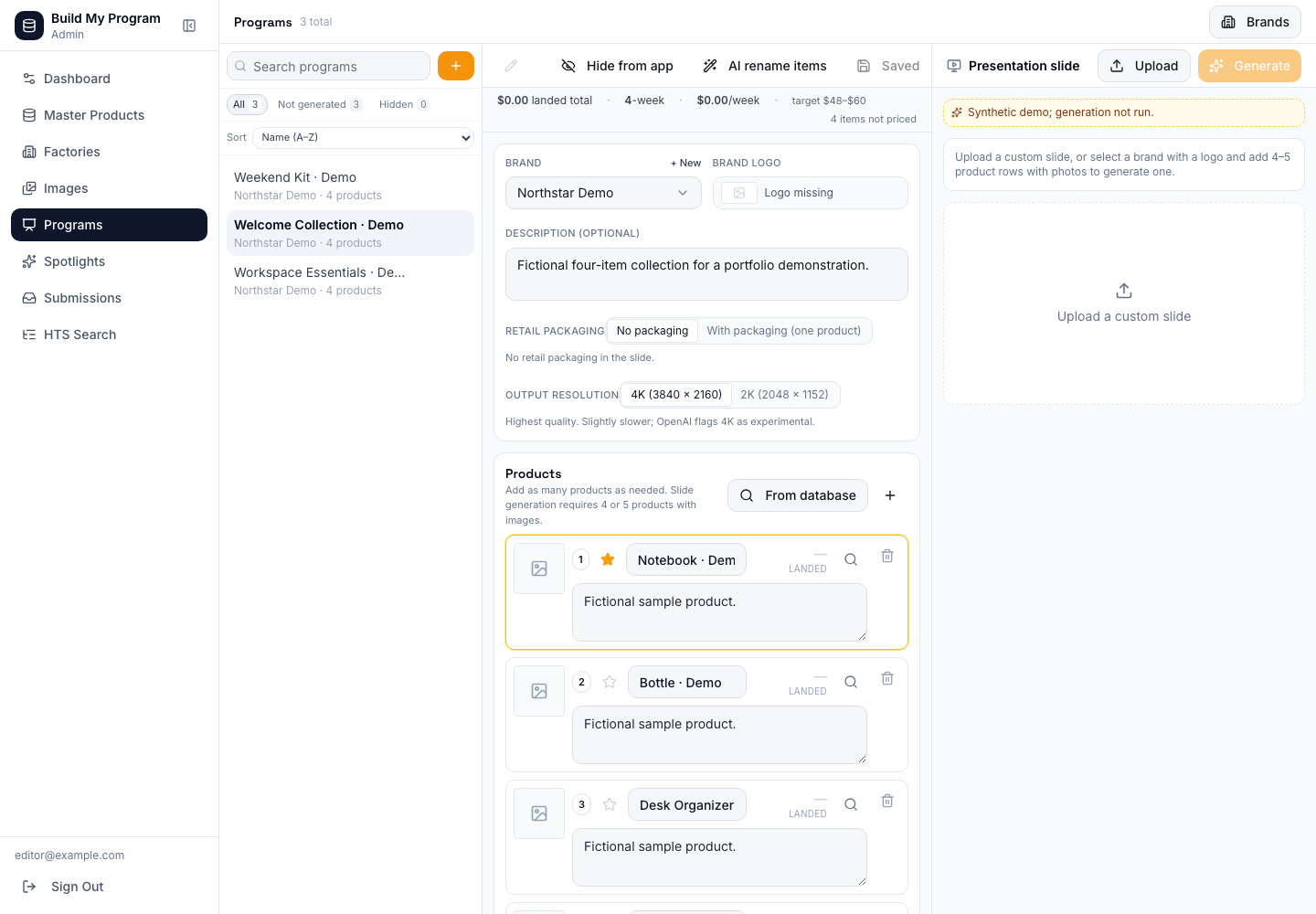
Task: Add a blank product row with plus icon
Action: [x=890, y=495]
